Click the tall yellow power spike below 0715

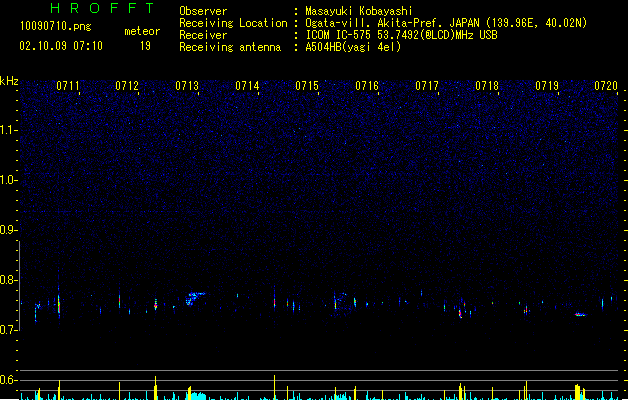tap(275, 388)
